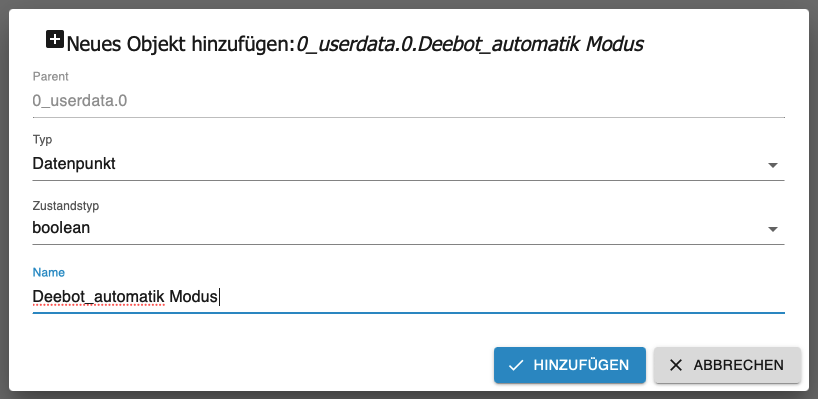Focus the Name input field

[x=408, y=297]
